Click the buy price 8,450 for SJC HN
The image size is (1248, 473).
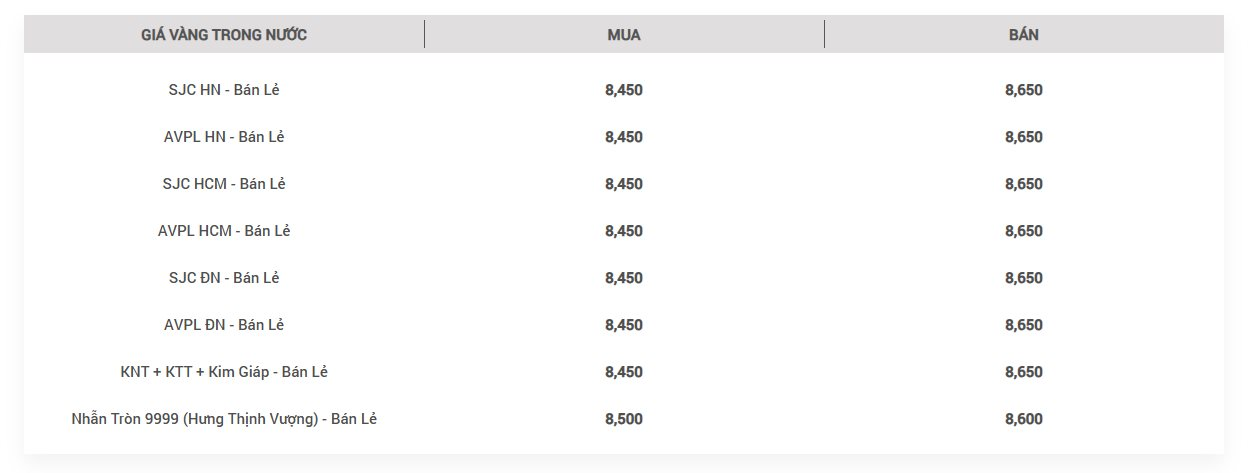[x=624, y=90]
